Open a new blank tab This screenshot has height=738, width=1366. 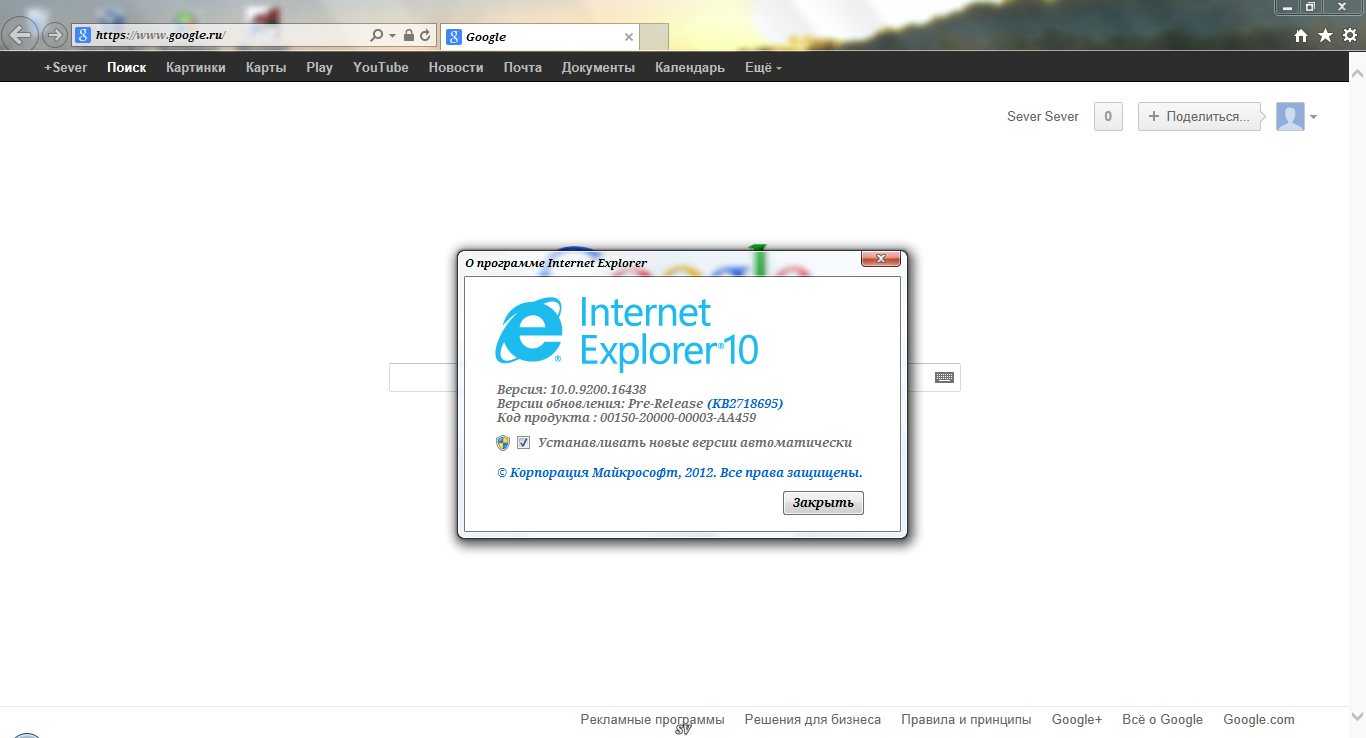tap(654, 36)
